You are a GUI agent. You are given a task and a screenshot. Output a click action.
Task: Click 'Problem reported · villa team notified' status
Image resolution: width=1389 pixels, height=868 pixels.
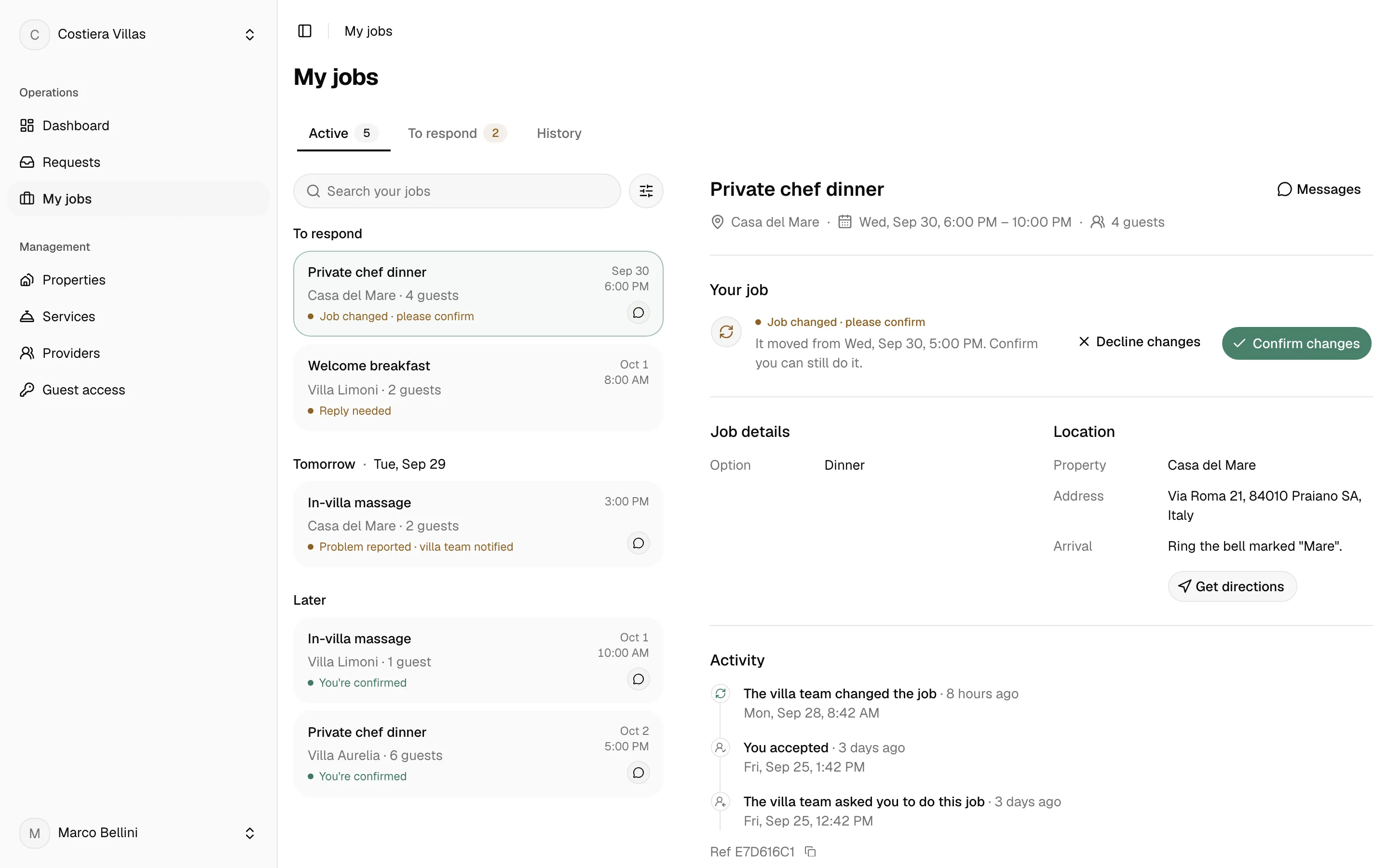(416, 547)
